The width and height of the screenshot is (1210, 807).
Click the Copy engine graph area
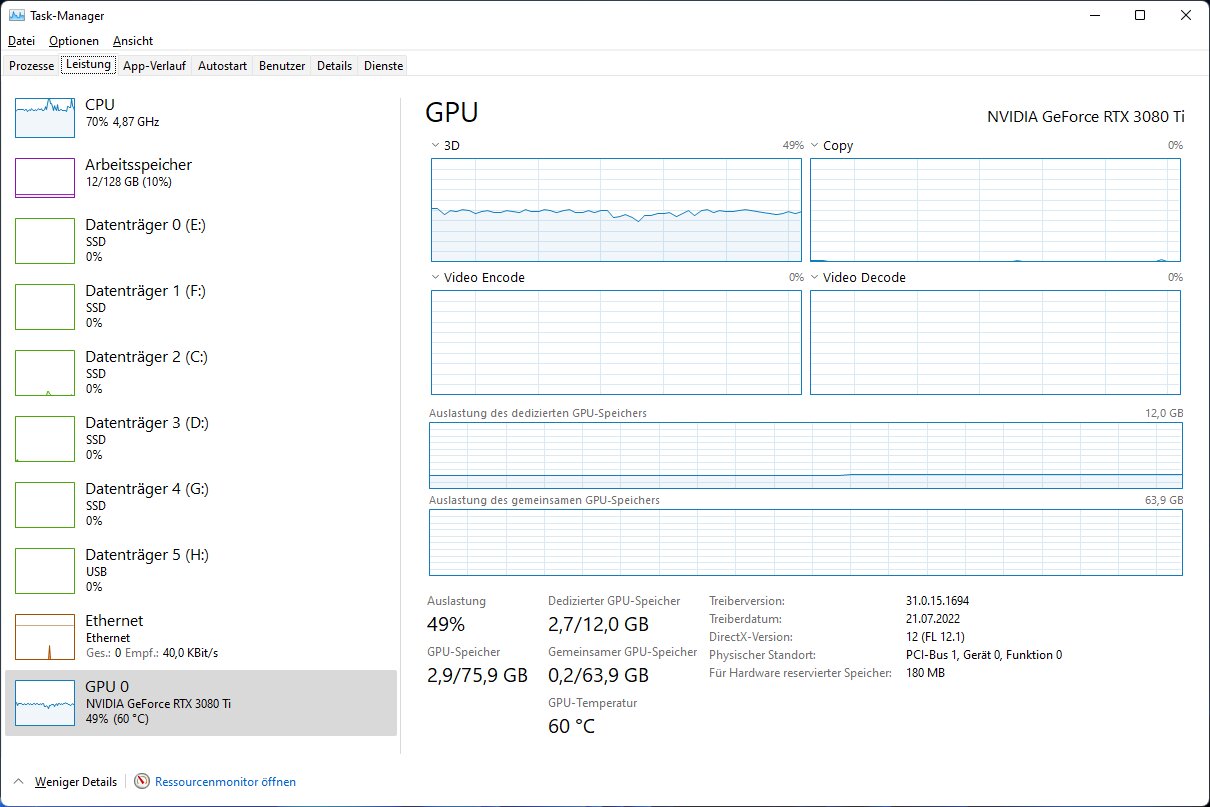(995, 210)
